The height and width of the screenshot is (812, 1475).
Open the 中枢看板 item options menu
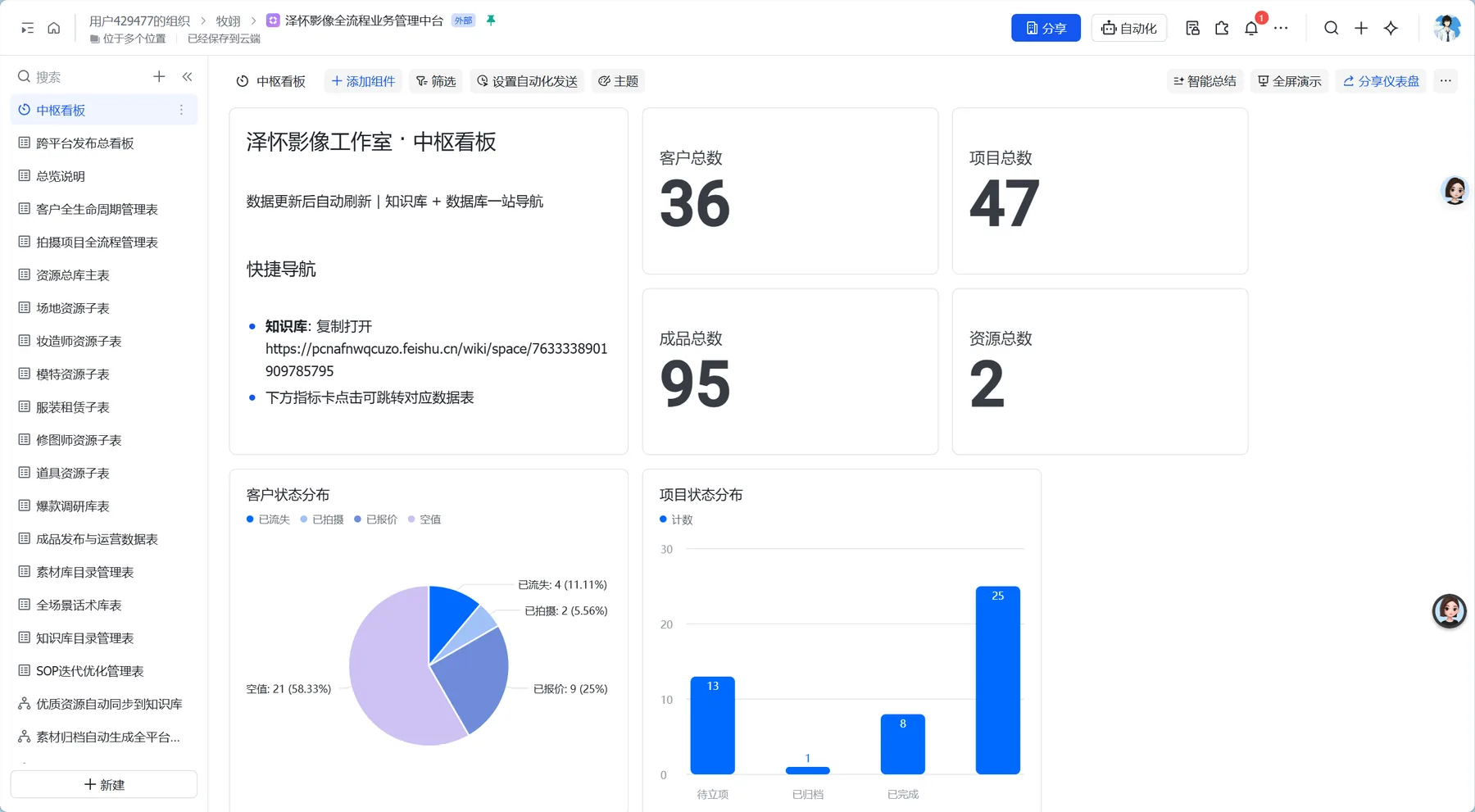pyautogui.click(x=181, y=110)
